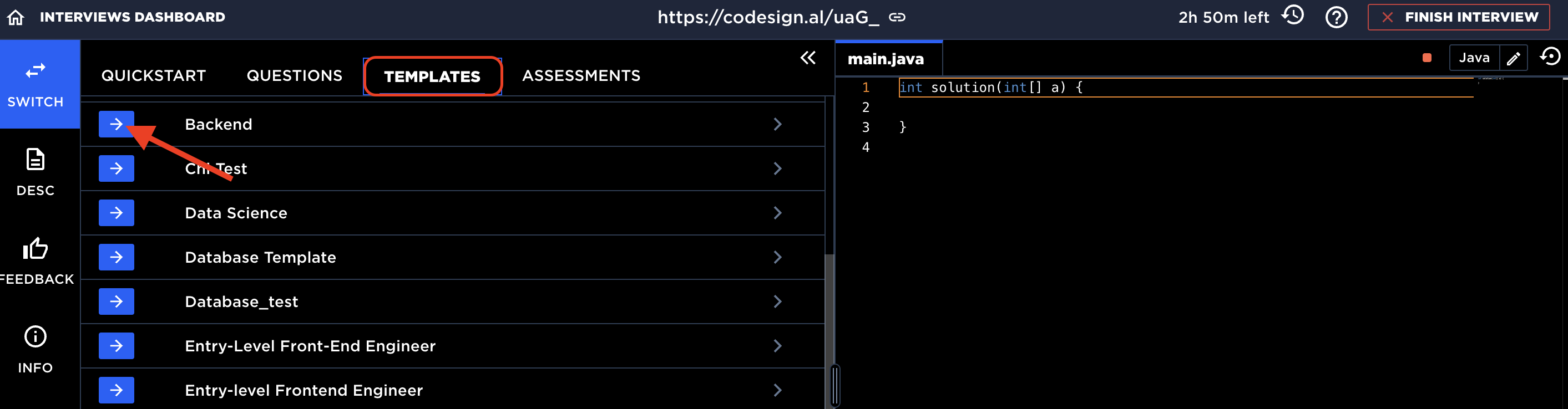Click the pencil edit icon beside Java

[1513, 58]
